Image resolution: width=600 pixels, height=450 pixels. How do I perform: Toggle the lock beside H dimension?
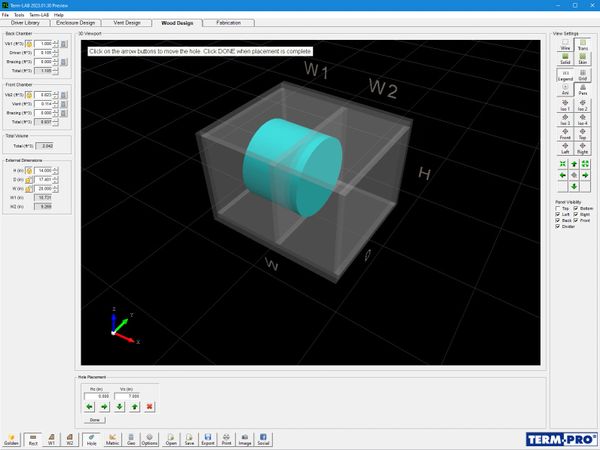29,171
